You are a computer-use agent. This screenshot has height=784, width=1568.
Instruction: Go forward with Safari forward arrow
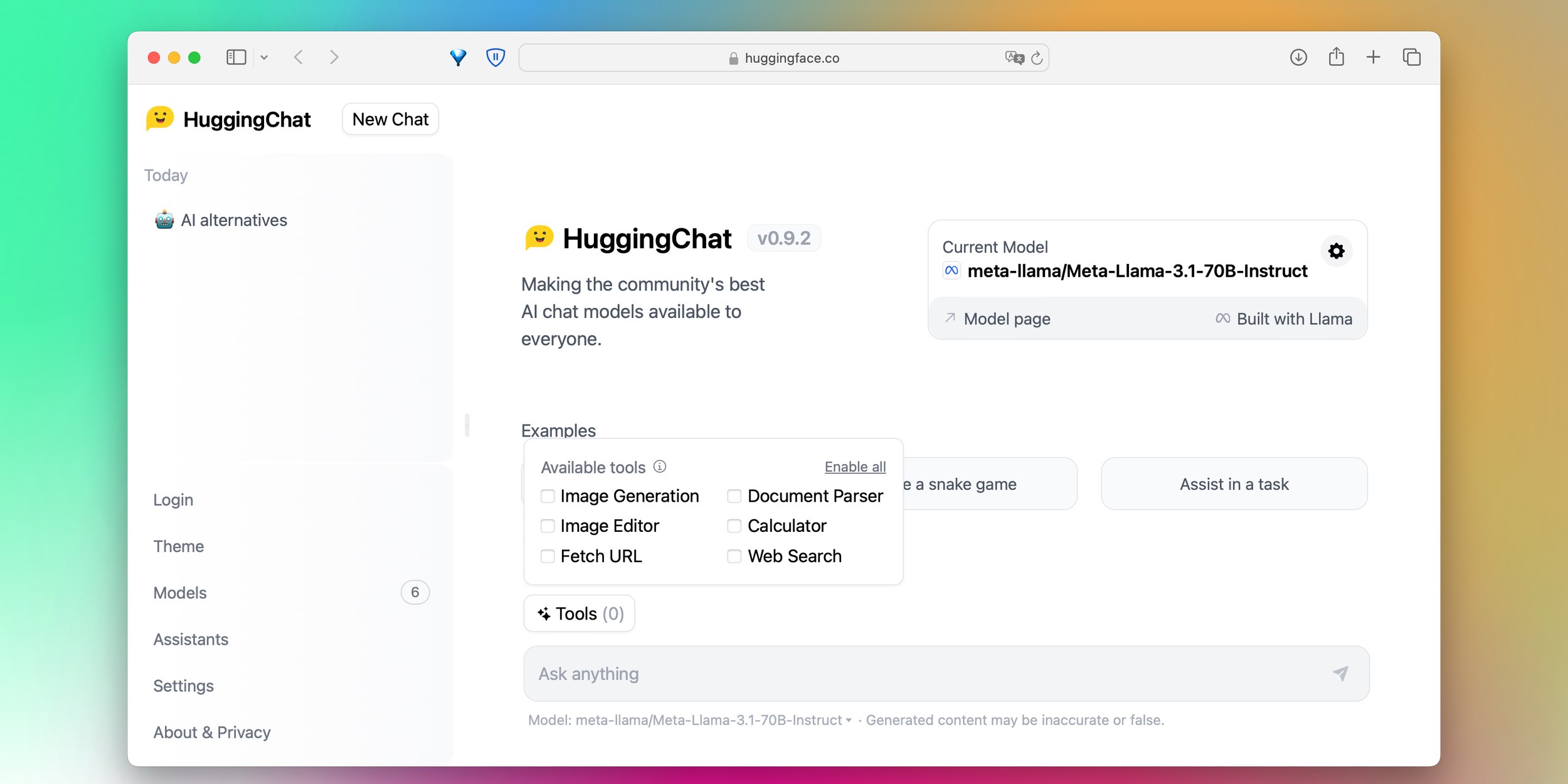tap(334, 57)
